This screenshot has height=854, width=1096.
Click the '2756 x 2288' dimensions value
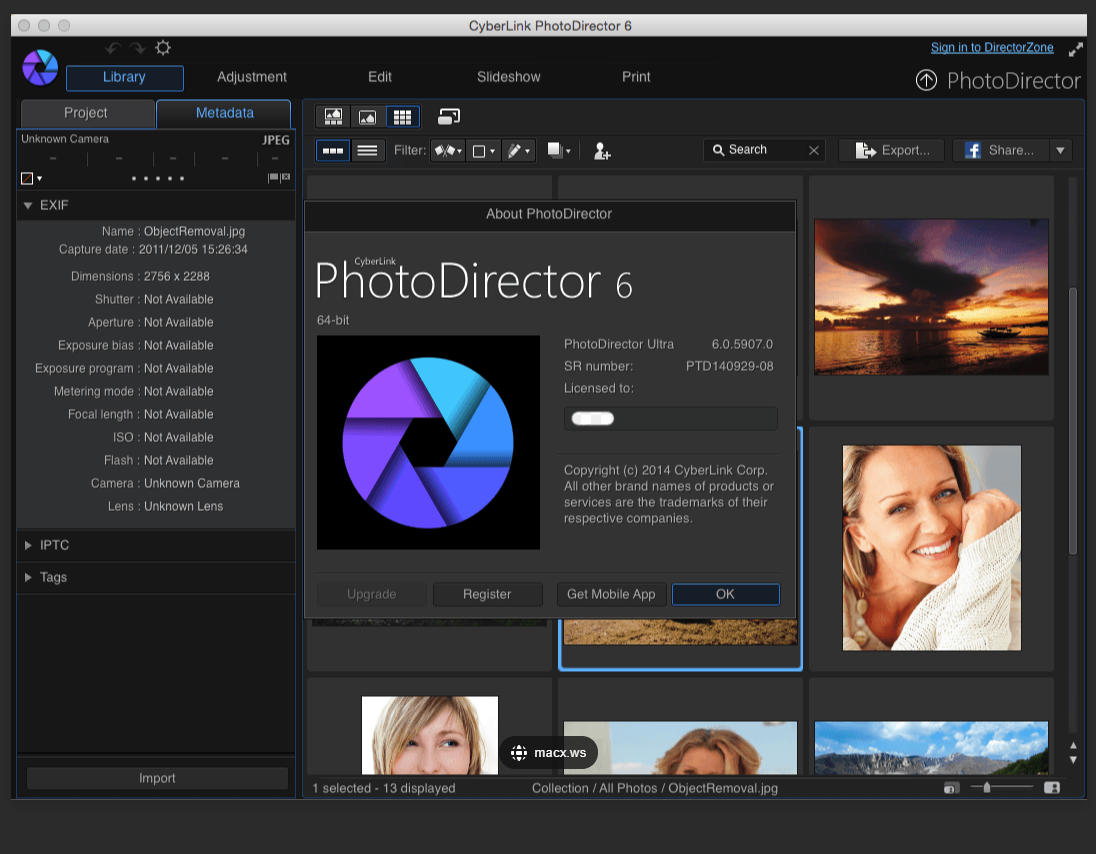coord(176,277)
